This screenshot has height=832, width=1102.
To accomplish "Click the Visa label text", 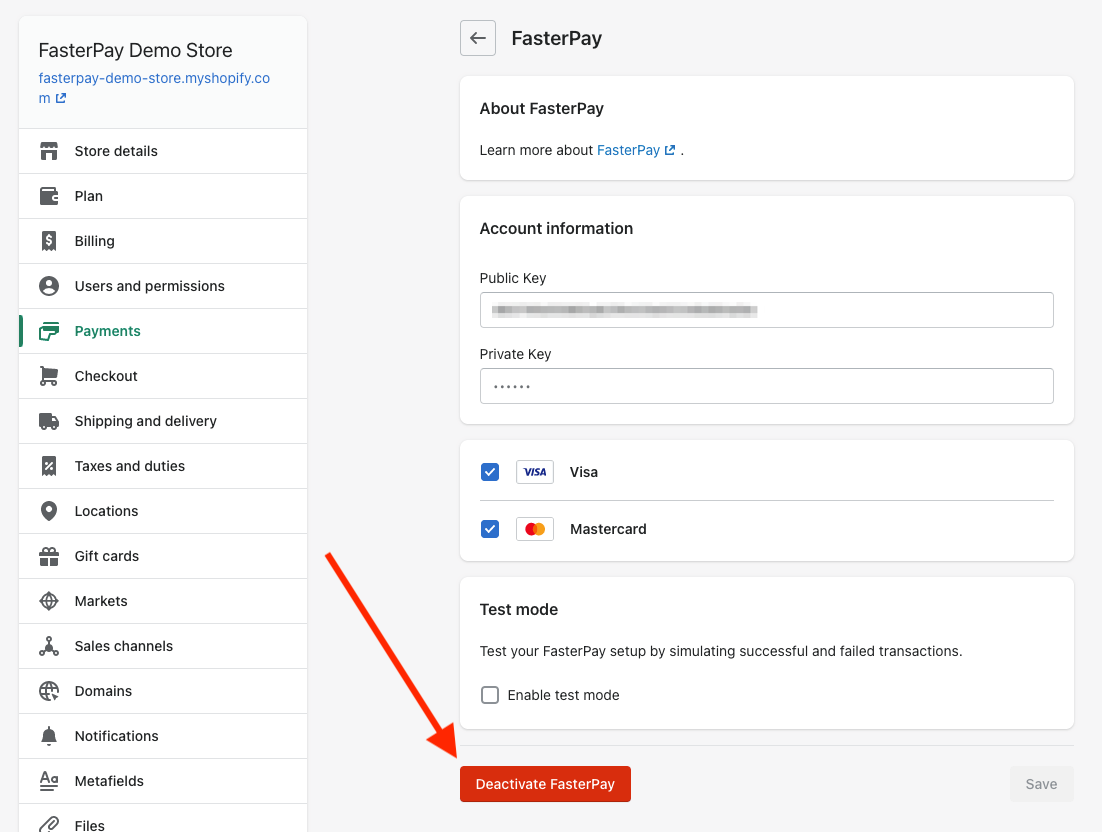I will click(584, 472).
